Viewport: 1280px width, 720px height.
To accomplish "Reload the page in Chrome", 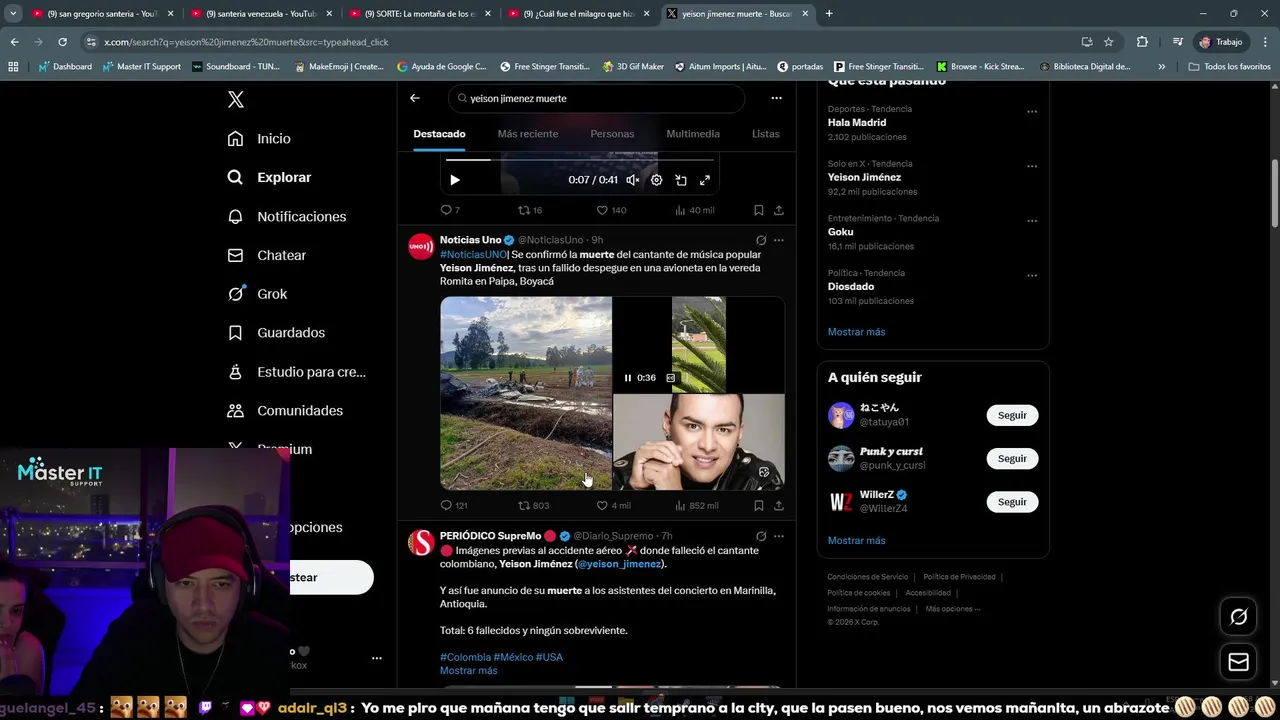I will [62, 42].
